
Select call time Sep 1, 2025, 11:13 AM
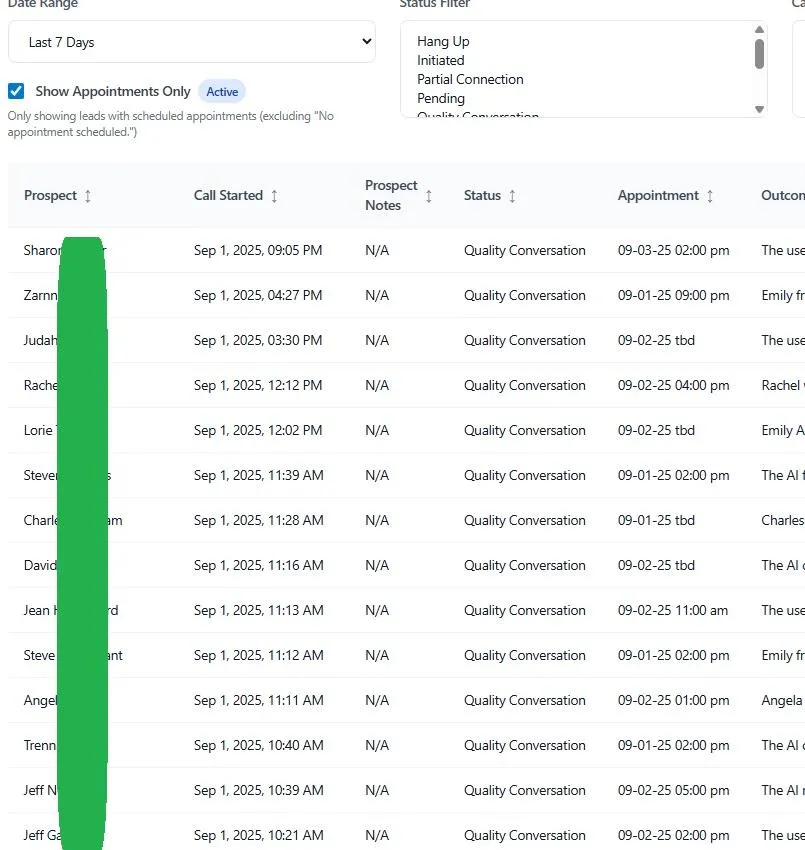click(259, 610)
